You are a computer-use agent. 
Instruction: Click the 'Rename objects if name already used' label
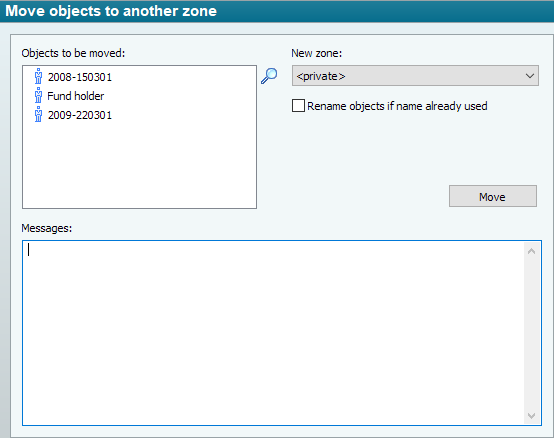pos(397,106)
